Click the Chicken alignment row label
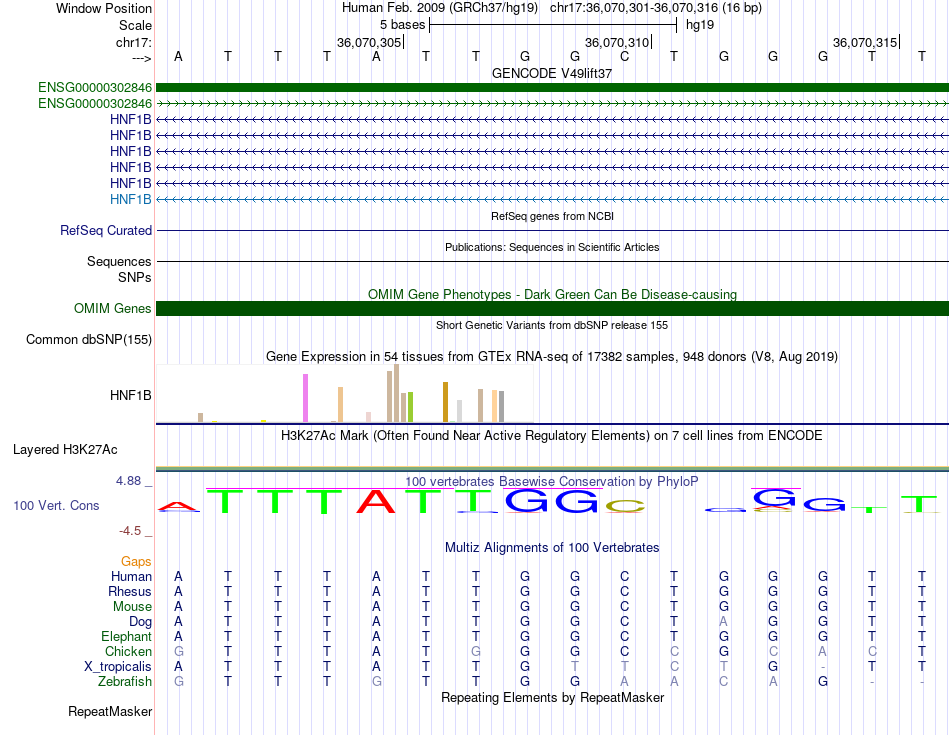This screenshot has height=735, width=950. click(x=128, y=651)
